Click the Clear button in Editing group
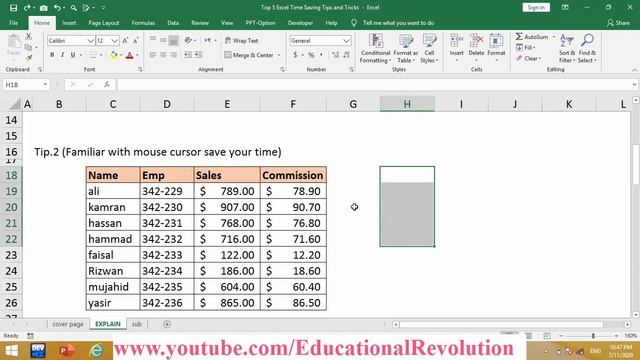This screenshot has height=360, width=640. [529, 58]
